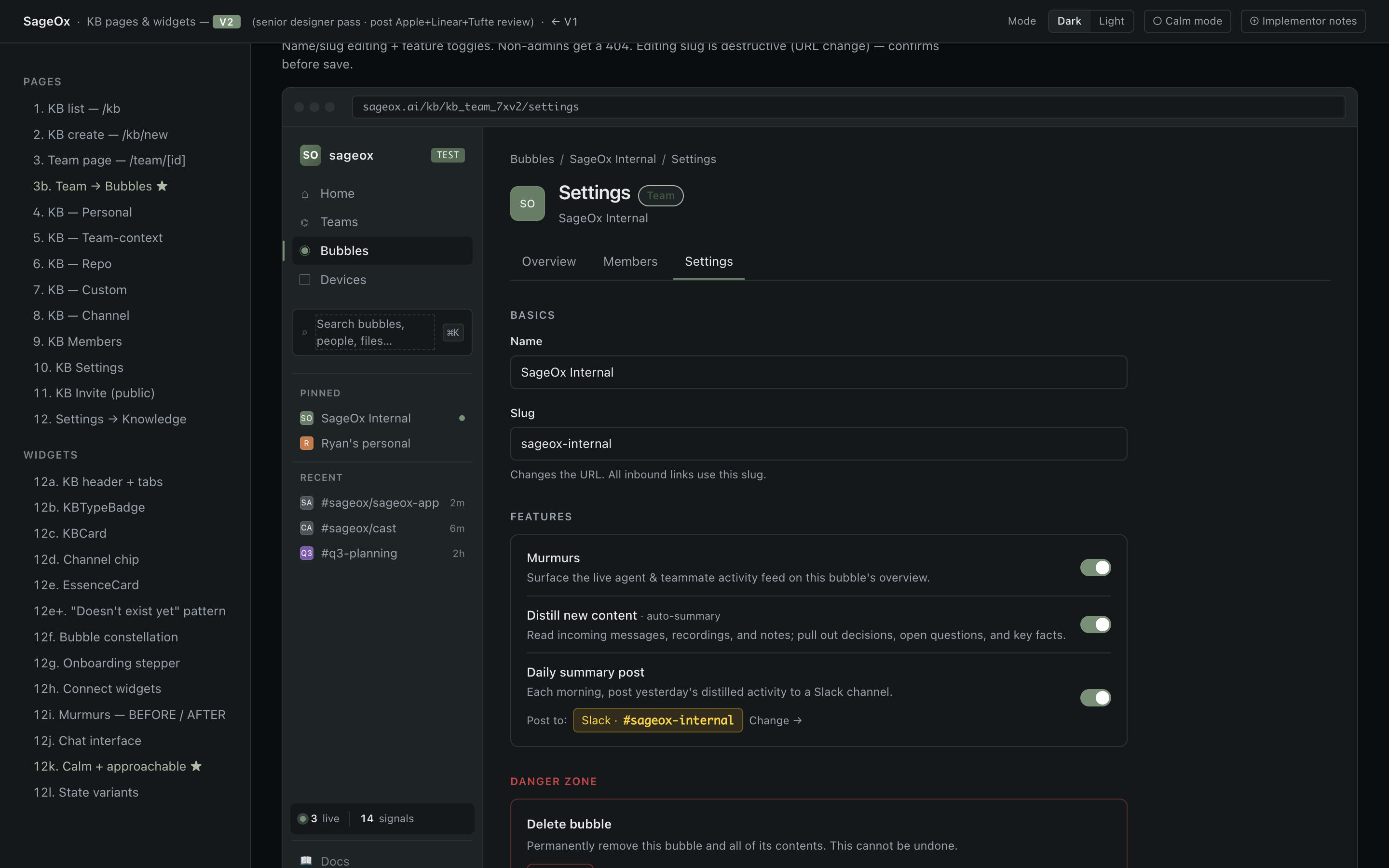1389x868 pixels.
Task: Open page 2. KB create — /kb/new
Action: (100, 135)
